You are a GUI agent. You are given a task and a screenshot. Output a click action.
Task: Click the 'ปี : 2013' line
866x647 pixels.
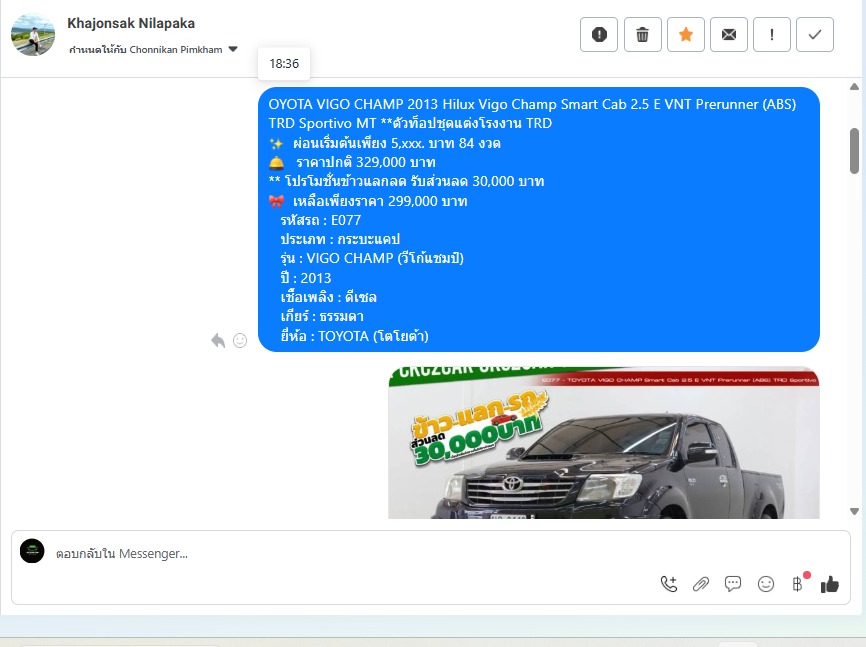point(306,278)
